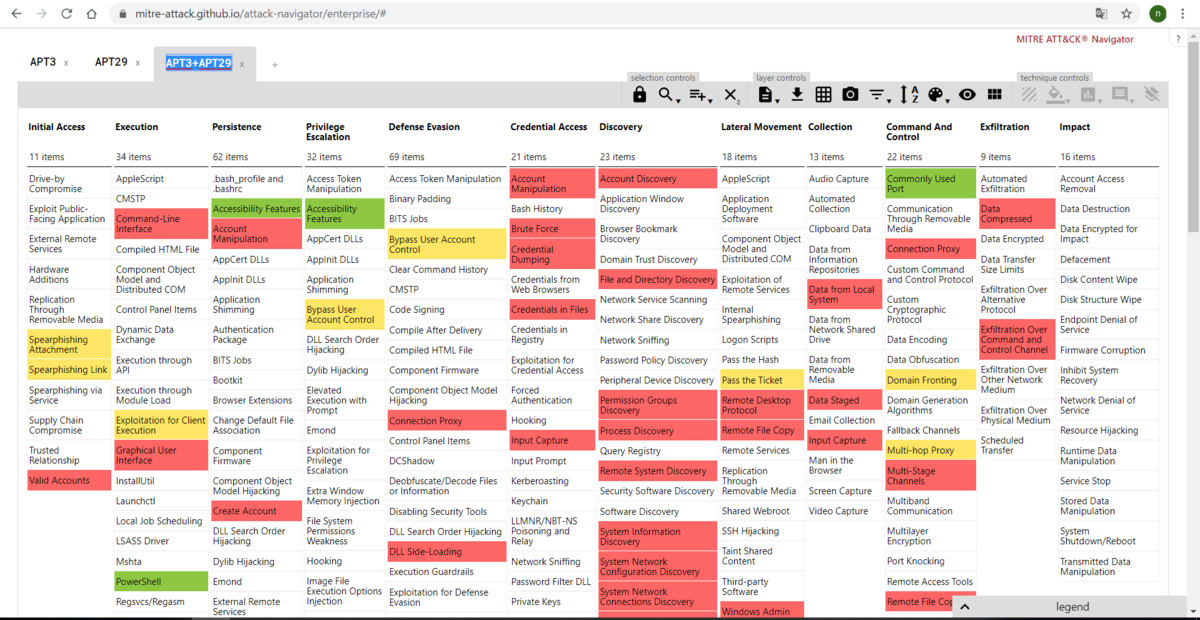Click the browser forward arrow
Viewport: 1200px width, 620px height.
click(x=41, y=14)
